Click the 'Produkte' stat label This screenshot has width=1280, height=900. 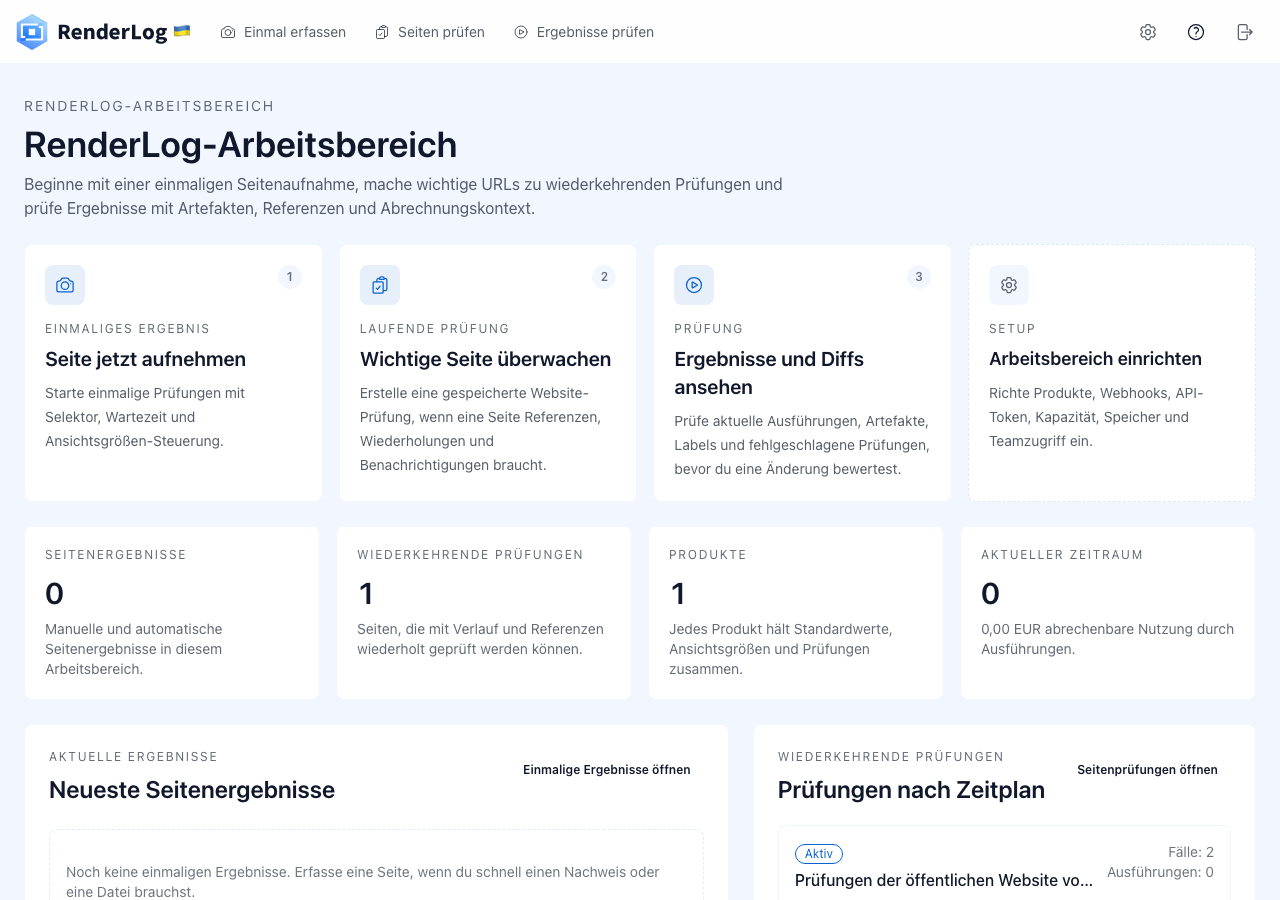[x=708, y=555]
